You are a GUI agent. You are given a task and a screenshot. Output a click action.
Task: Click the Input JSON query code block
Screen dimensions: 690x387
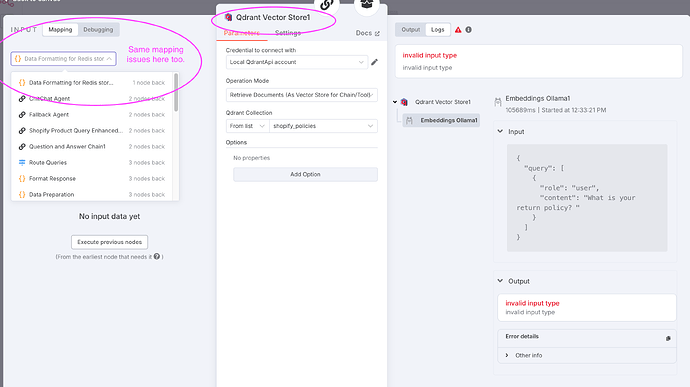pyautogui.click(x=587, y=198)
